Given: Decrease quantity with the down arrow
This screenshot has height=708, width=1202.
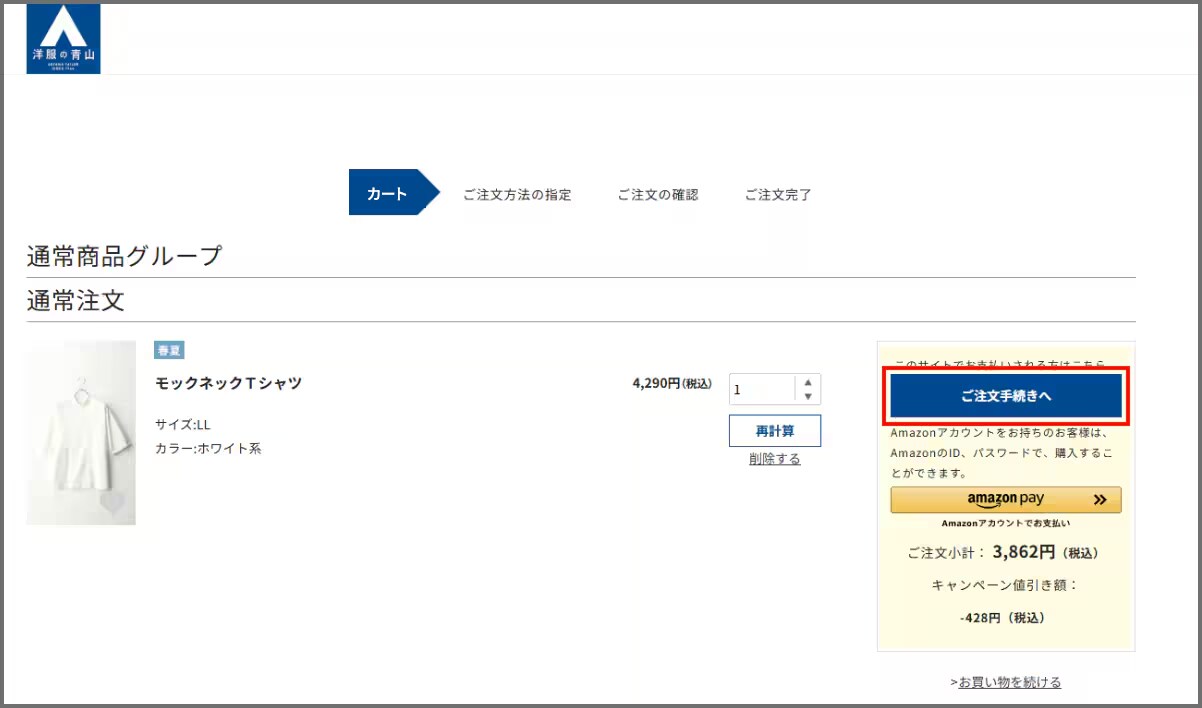Looking at the screenshot, I should click(808, 397).
